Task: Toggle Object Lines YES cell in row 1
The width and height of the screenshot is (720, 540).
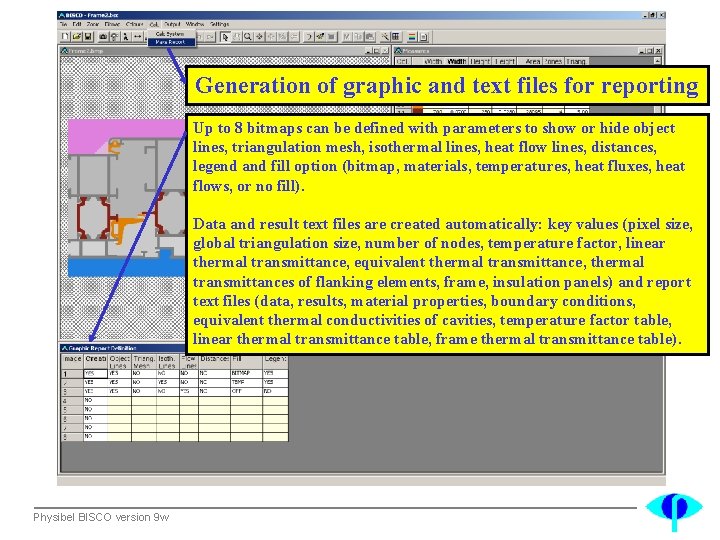Action: (119, 373)
